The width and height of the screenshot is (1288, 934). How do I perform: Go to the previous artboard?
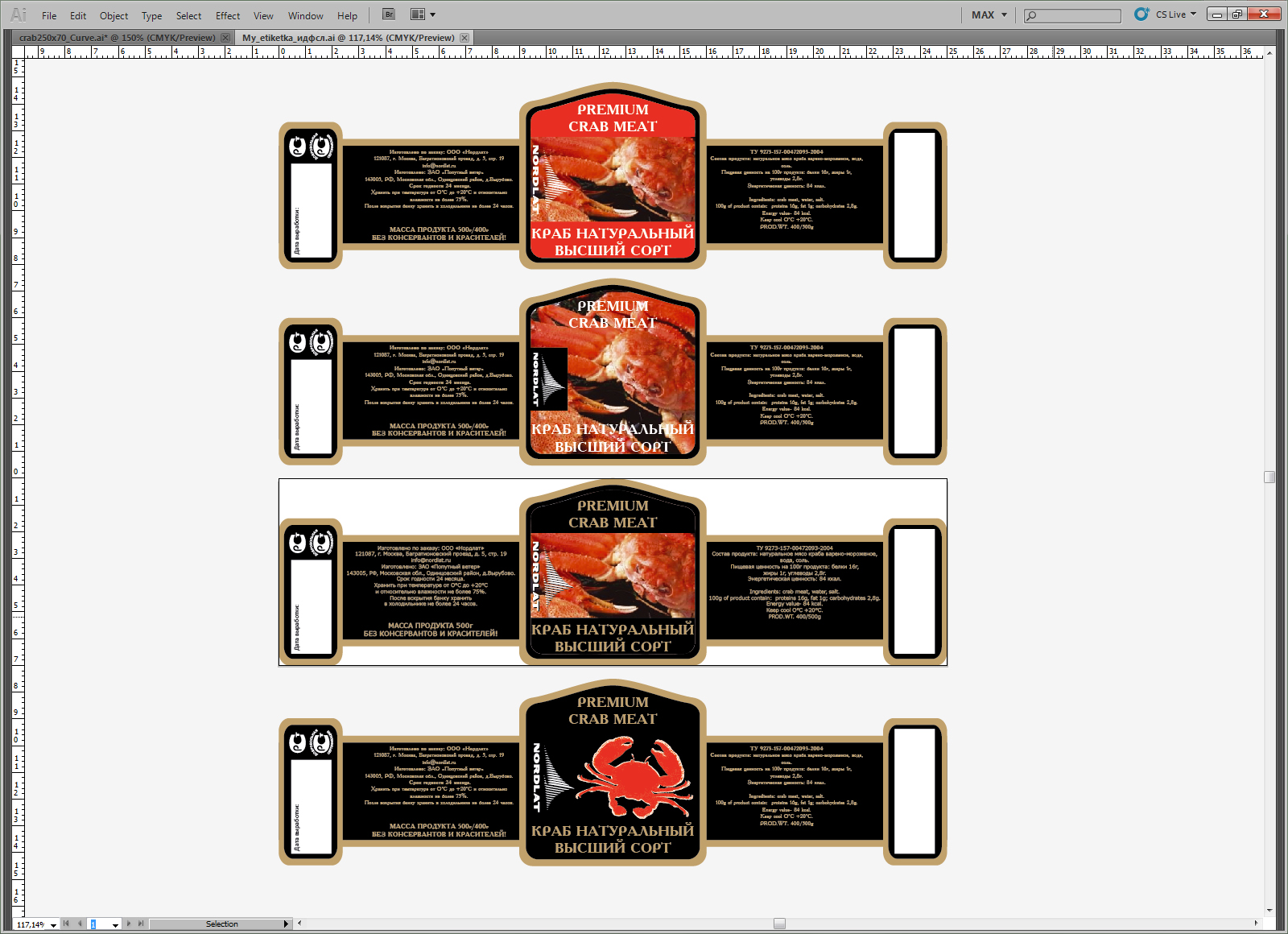coord(80,924)
